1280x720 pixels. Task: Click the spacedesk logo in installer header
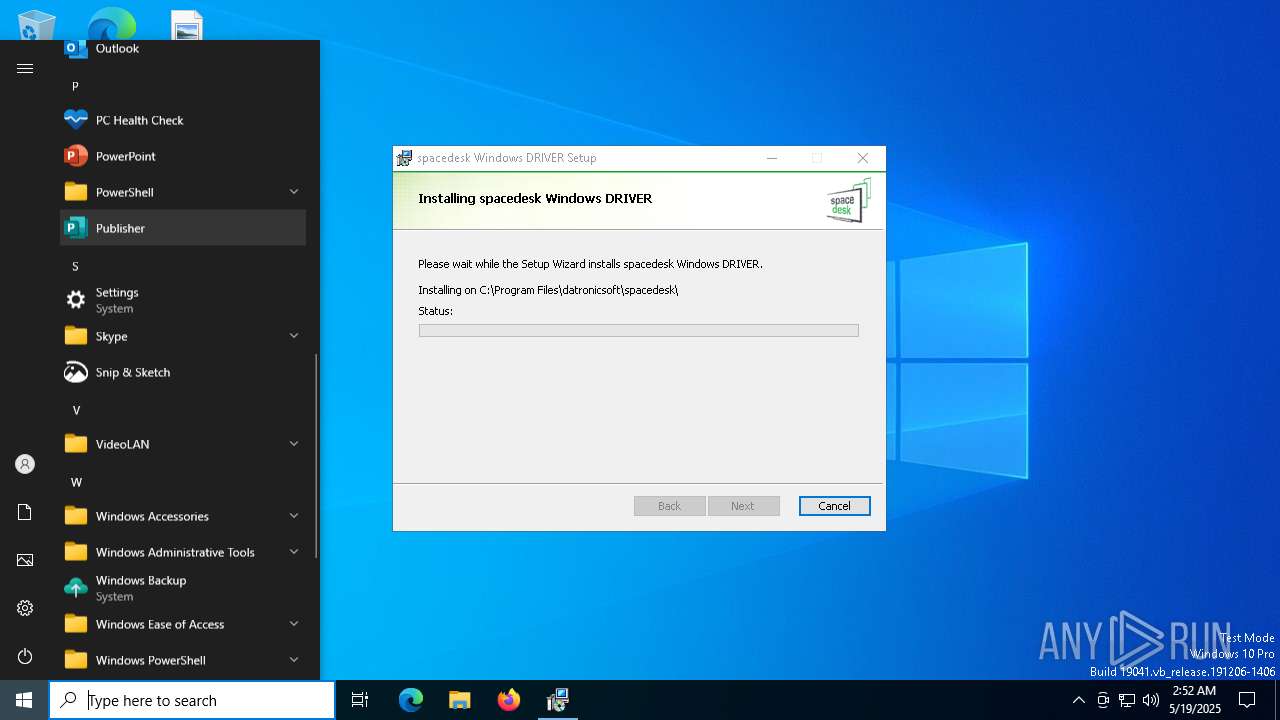tap(848, 201)
